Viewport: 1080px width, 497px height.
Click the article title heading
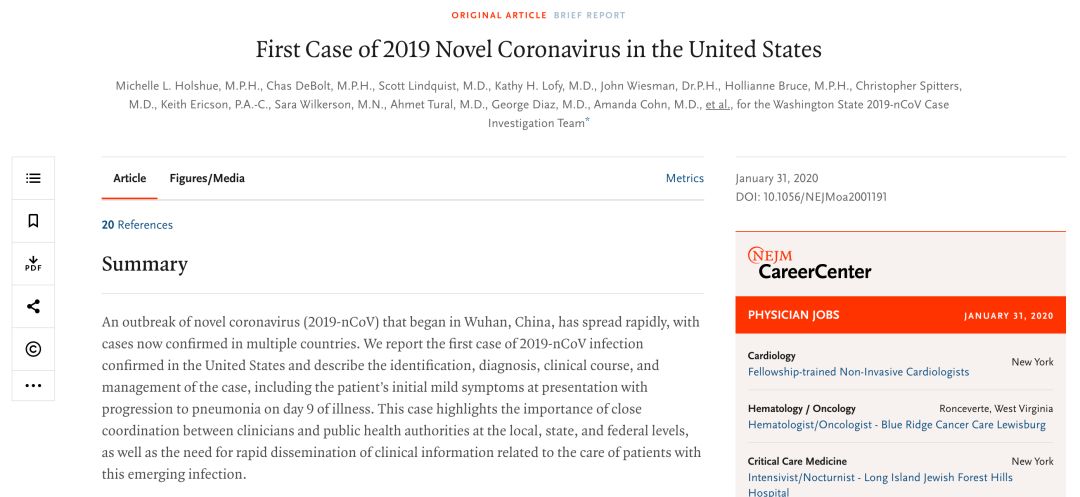coord(538,49)
